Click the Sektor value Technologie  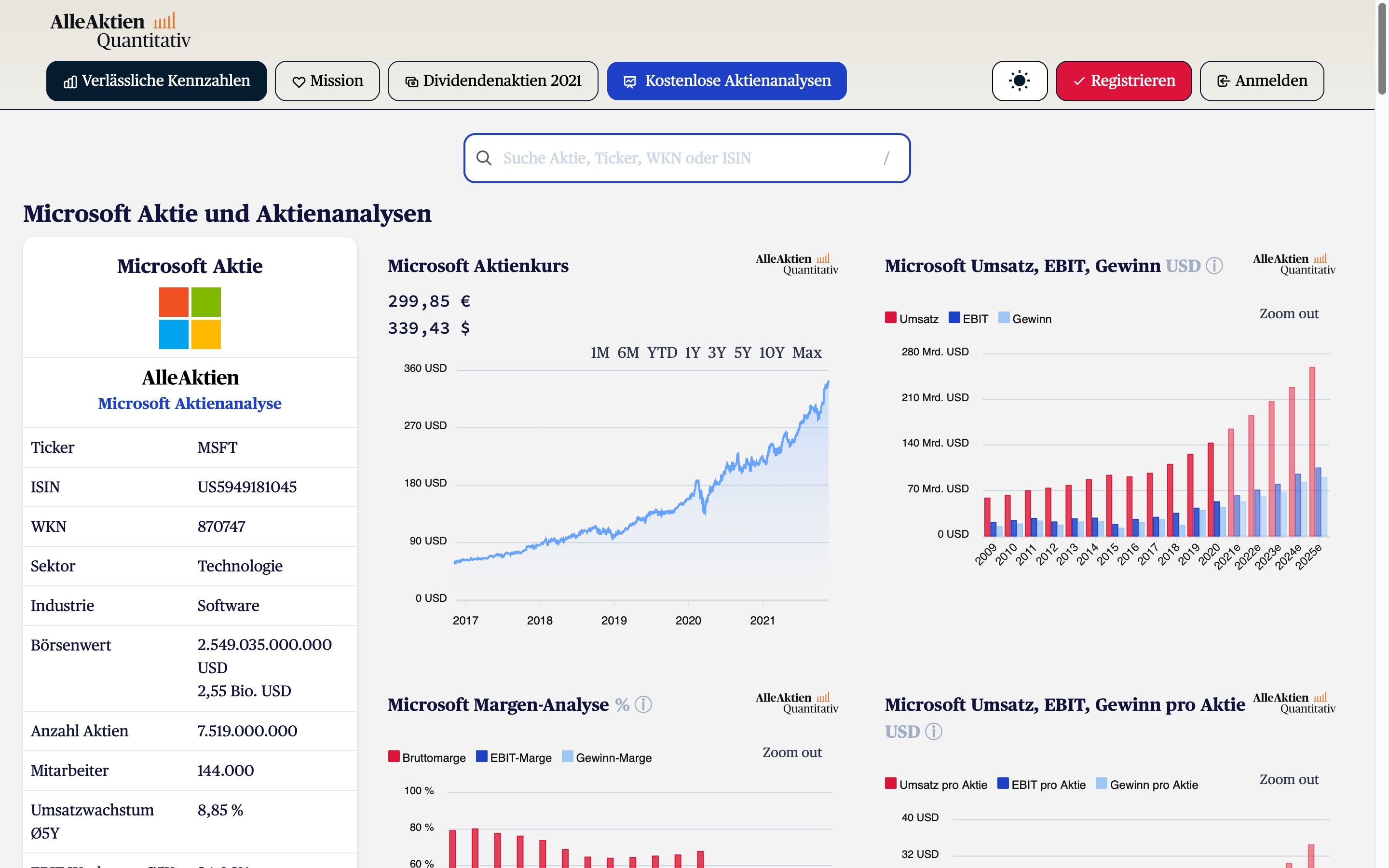(x=240, y=566)
